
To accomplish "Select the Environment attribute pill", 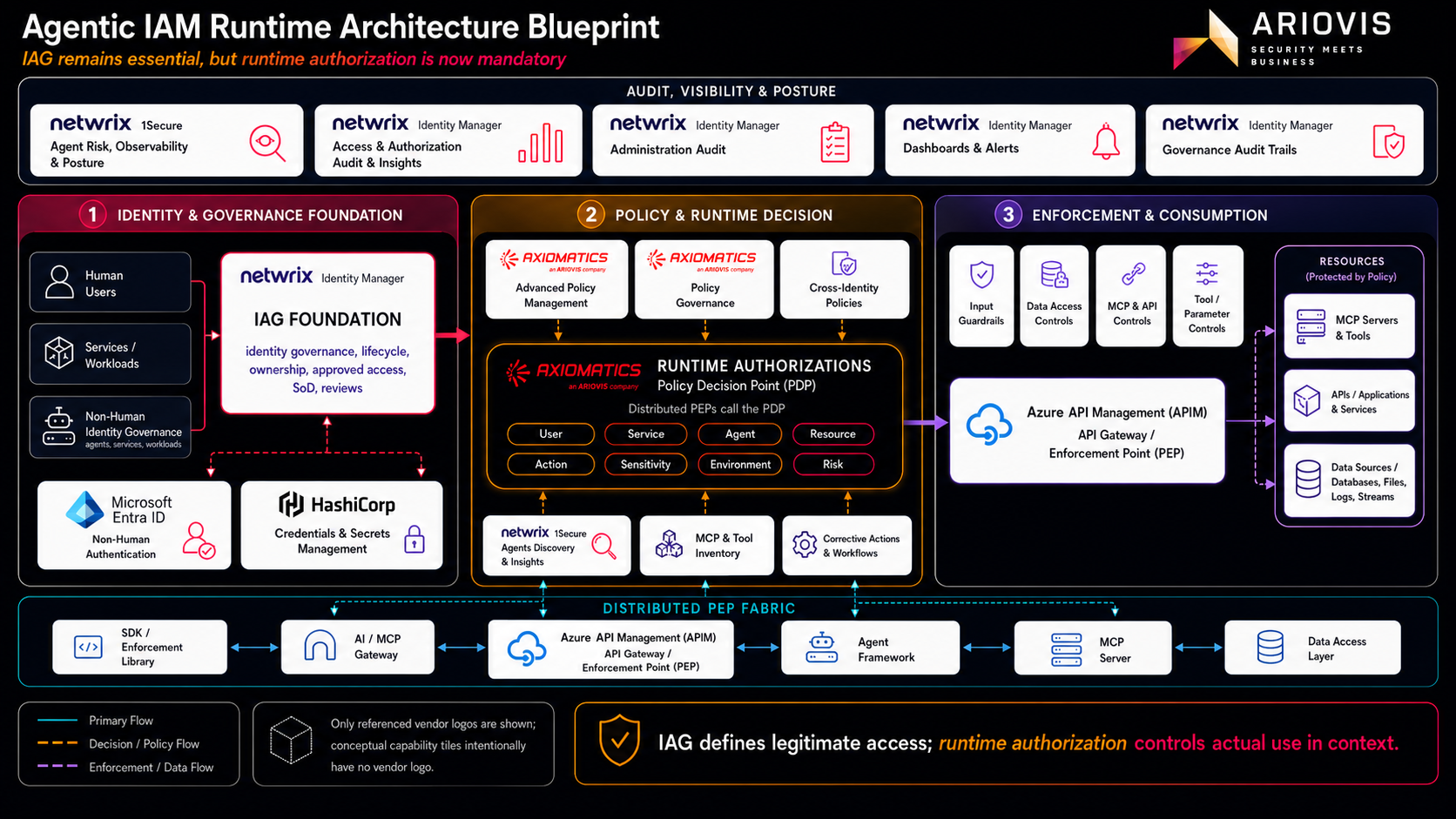I will [x=740, y=464].
